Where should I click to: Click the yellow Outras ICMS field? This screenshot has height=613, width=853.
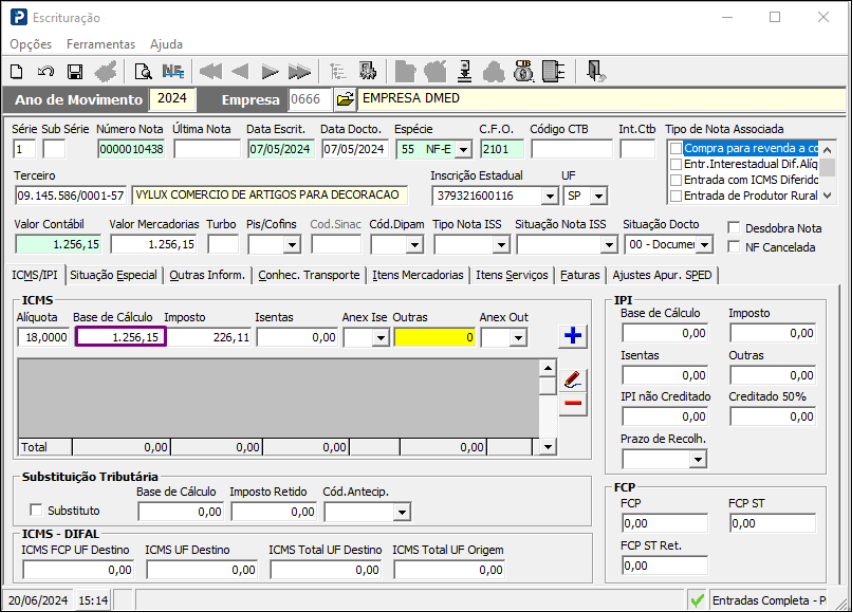tap(434, 338)
